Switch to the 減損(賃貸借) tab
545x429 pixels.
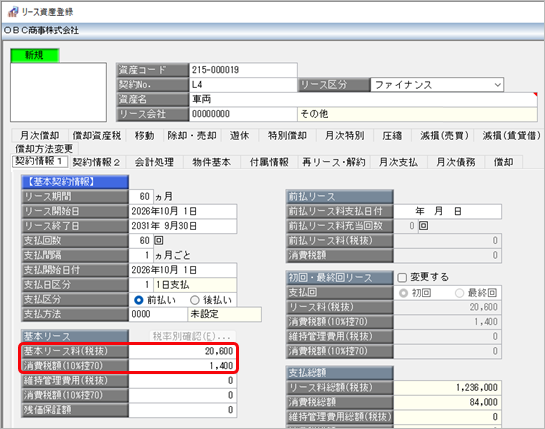pyautogui.click(x=511, y=135)
